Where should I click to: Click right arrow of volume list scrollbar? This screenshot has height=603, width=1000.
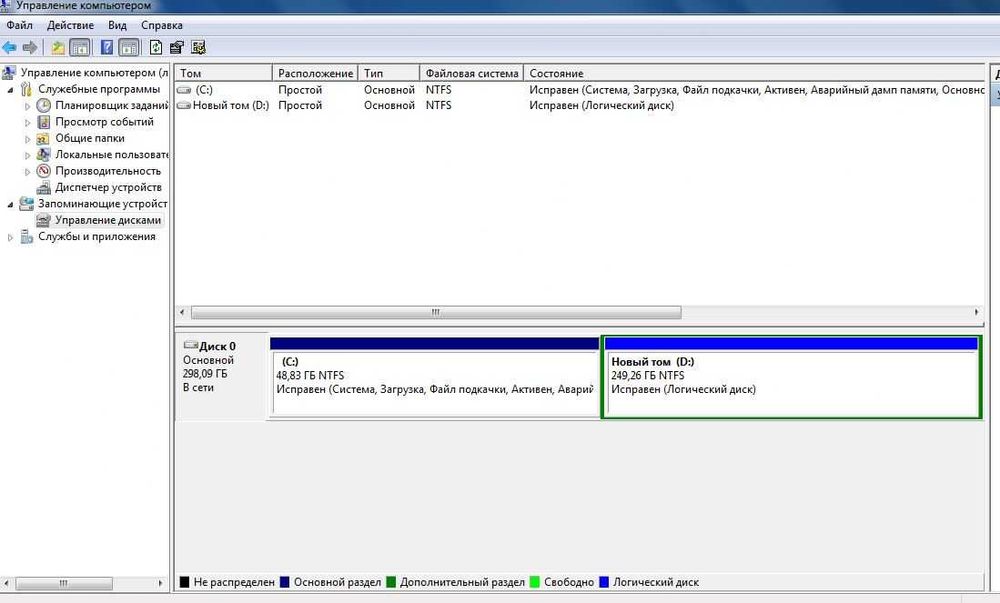click(976, 312)
